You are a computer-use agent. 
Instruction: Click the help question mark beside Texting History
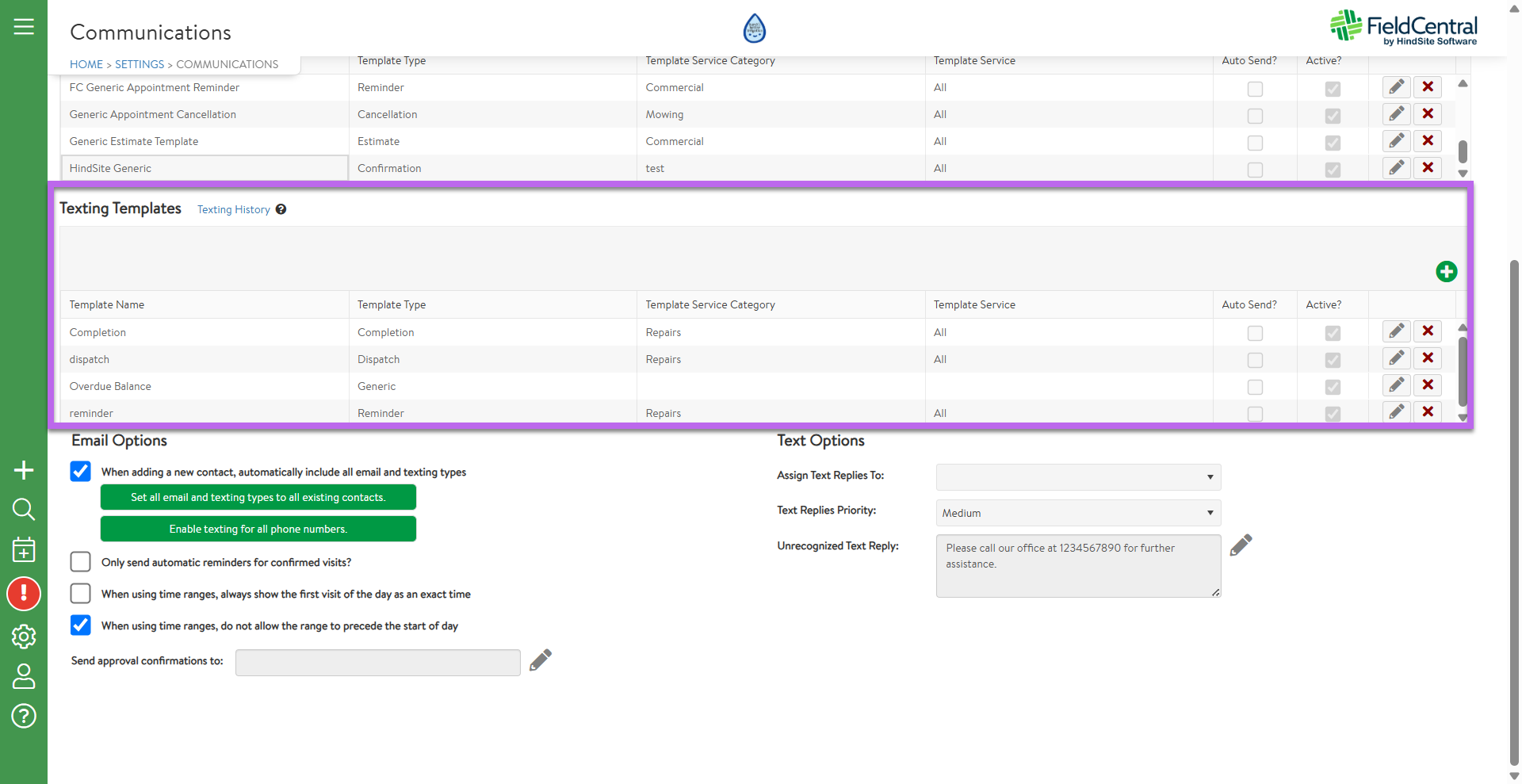point(281,209)
